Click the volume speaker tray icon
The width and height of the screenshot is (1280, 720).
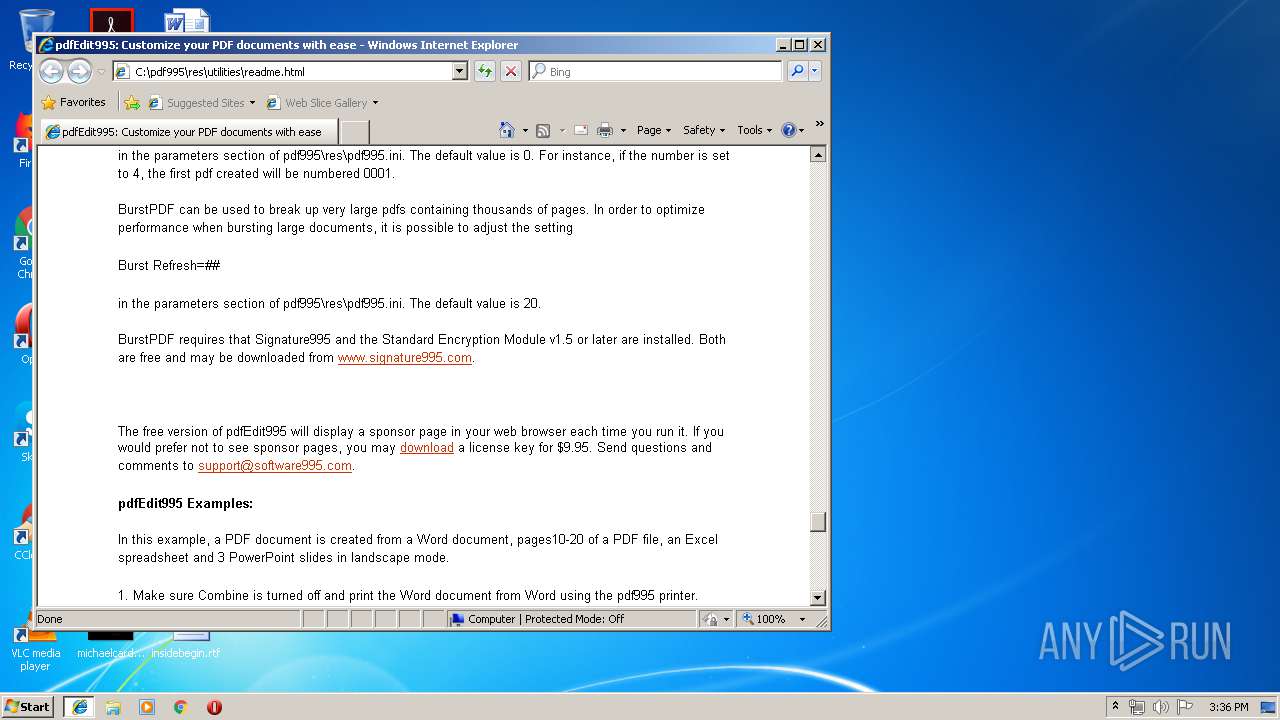click(x=1161, y=706)
